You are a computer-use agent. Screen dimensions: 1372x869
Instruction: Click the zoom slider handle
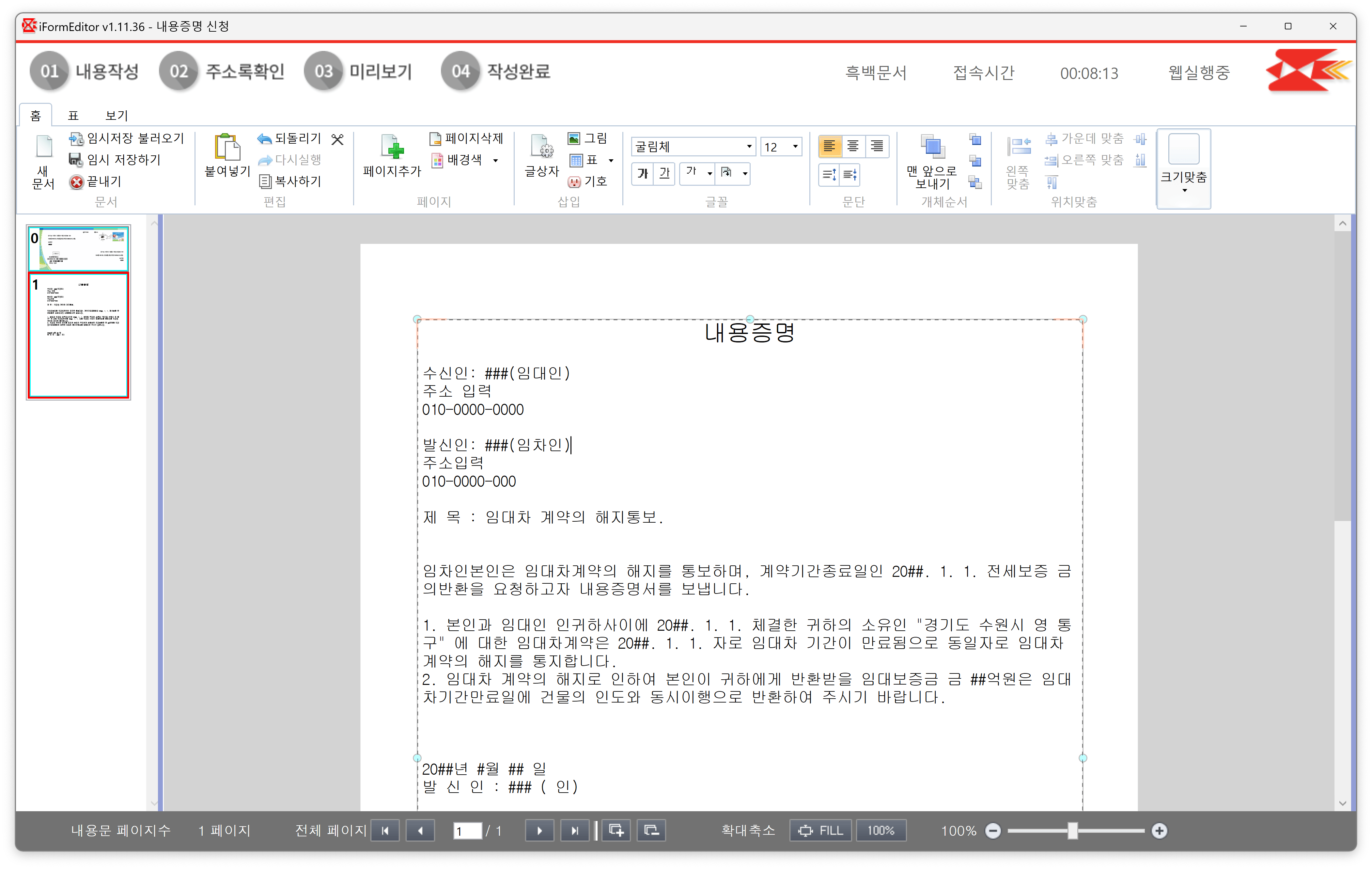click(x=1072, y=831)
